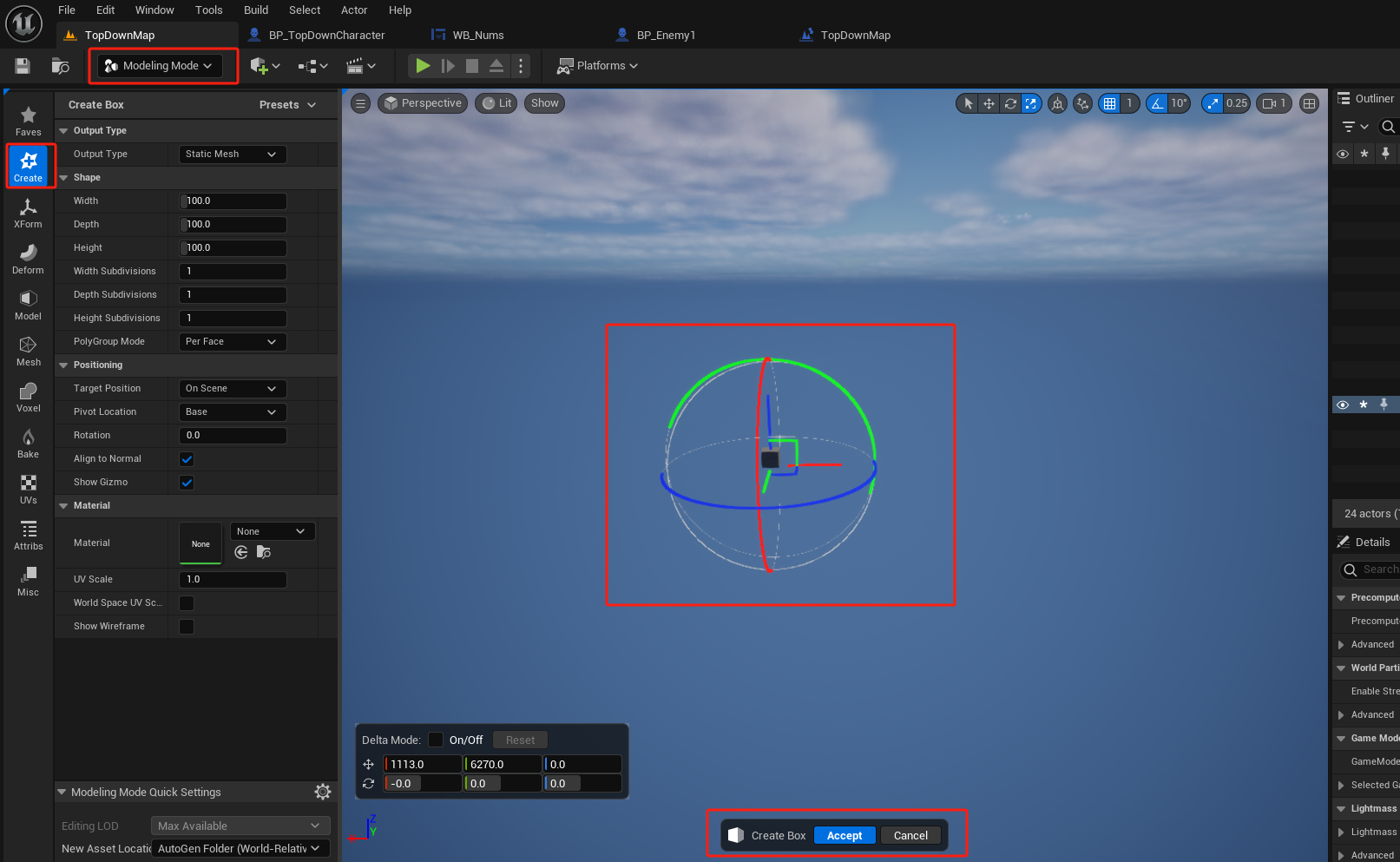
Task: Open the Voxel tool category
Action: coord(28,397)
